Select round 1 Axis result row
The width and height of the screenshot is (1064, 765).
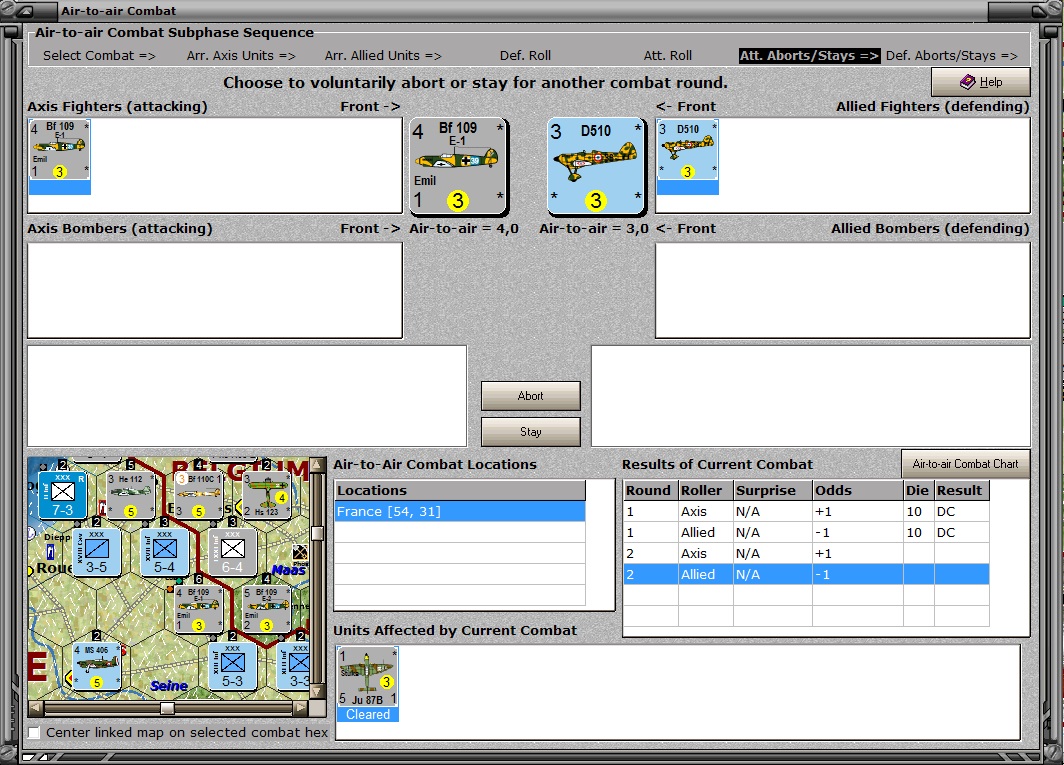point(806,511)
